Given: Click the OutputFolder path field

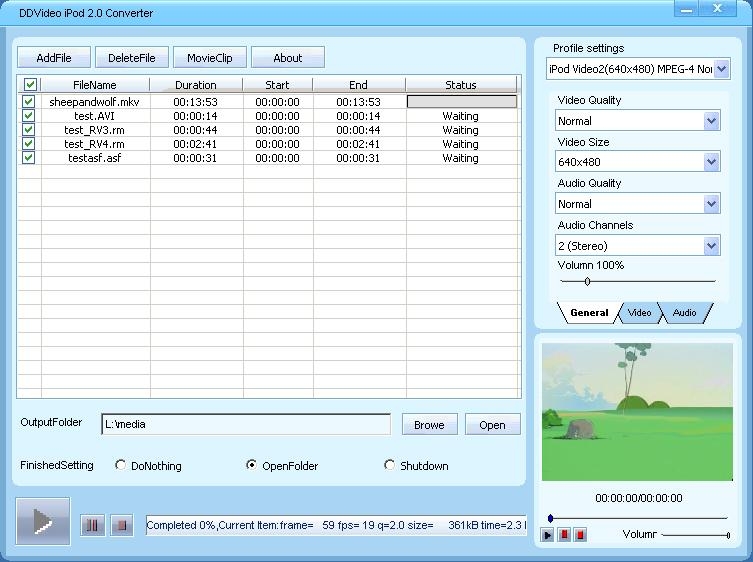Looking at the screenshot, I should tap(246, 424).
